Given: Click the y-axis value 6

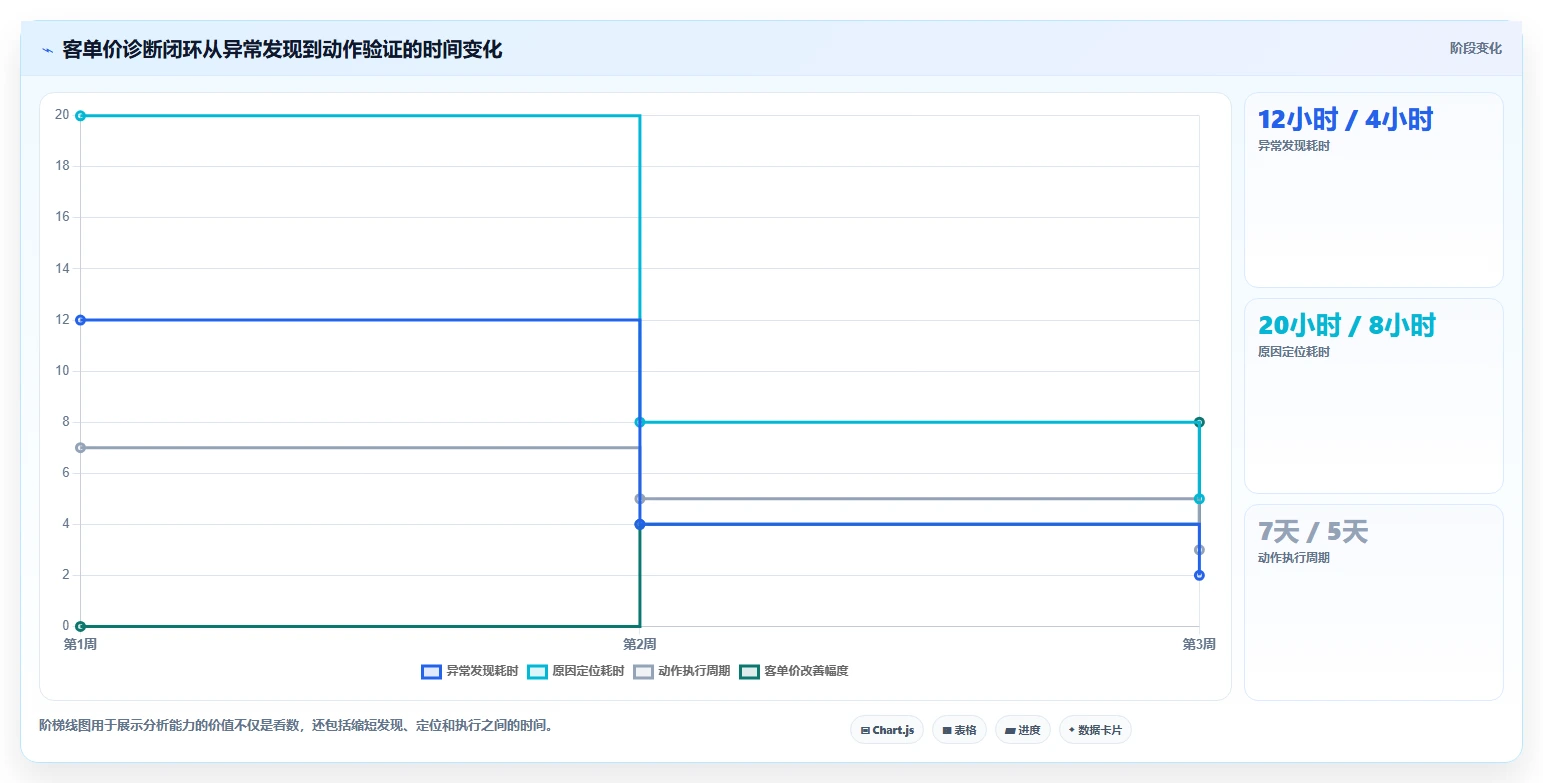Looking at the screenshot, I should [x=65, y=473].
